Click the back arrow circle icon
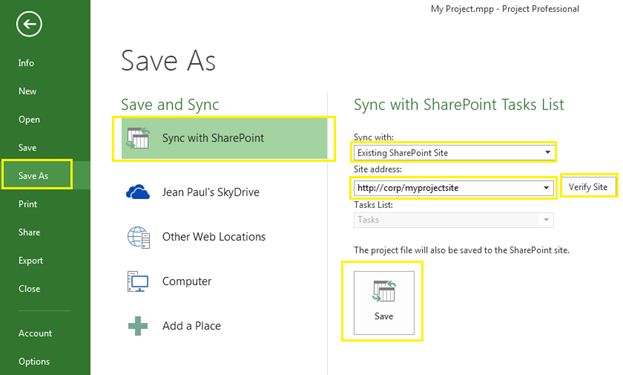 point(29,24)
